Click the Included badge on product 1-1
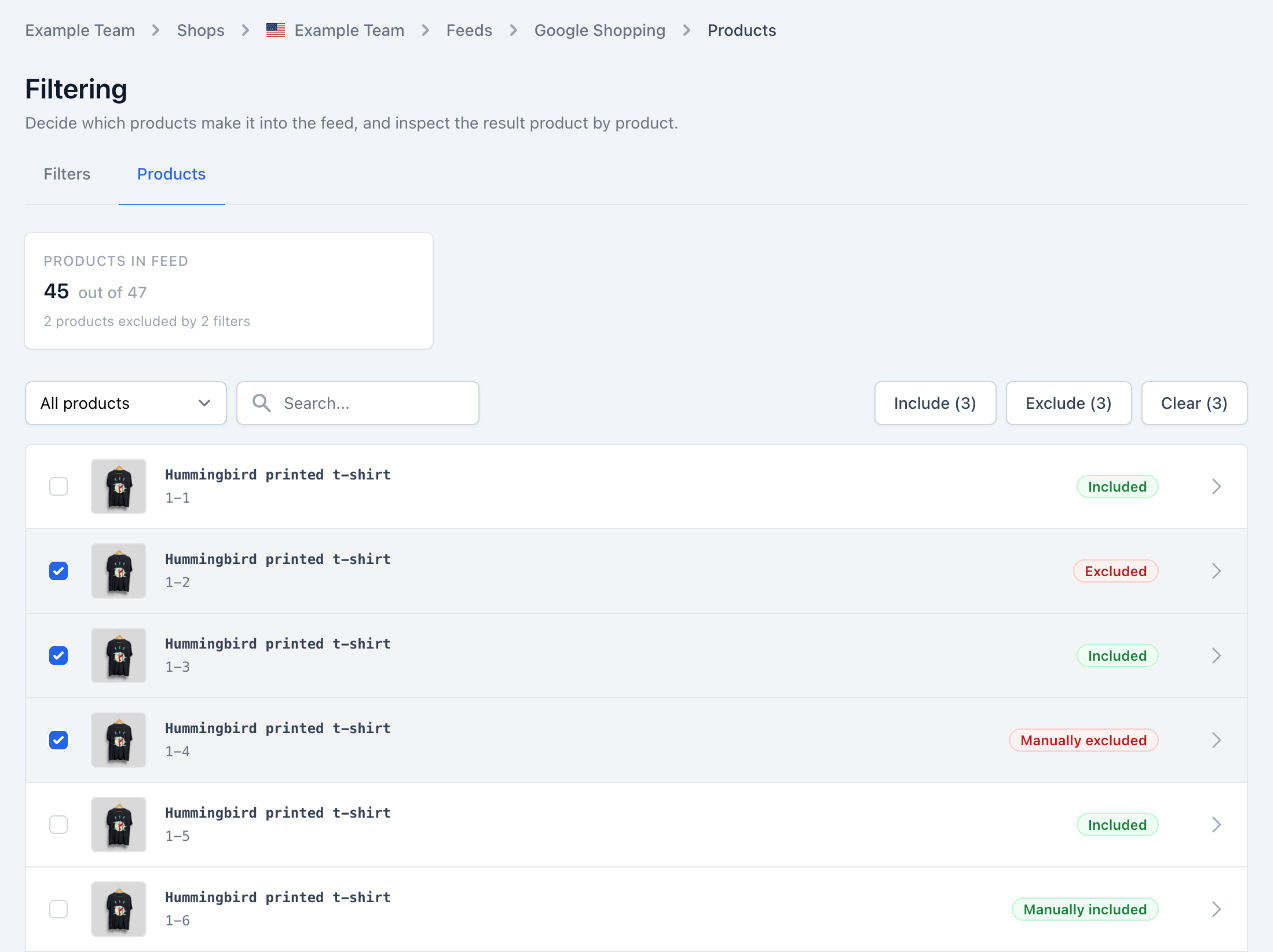The width and height of the screenshot is (1273, 952). [x=1117, y=486]
